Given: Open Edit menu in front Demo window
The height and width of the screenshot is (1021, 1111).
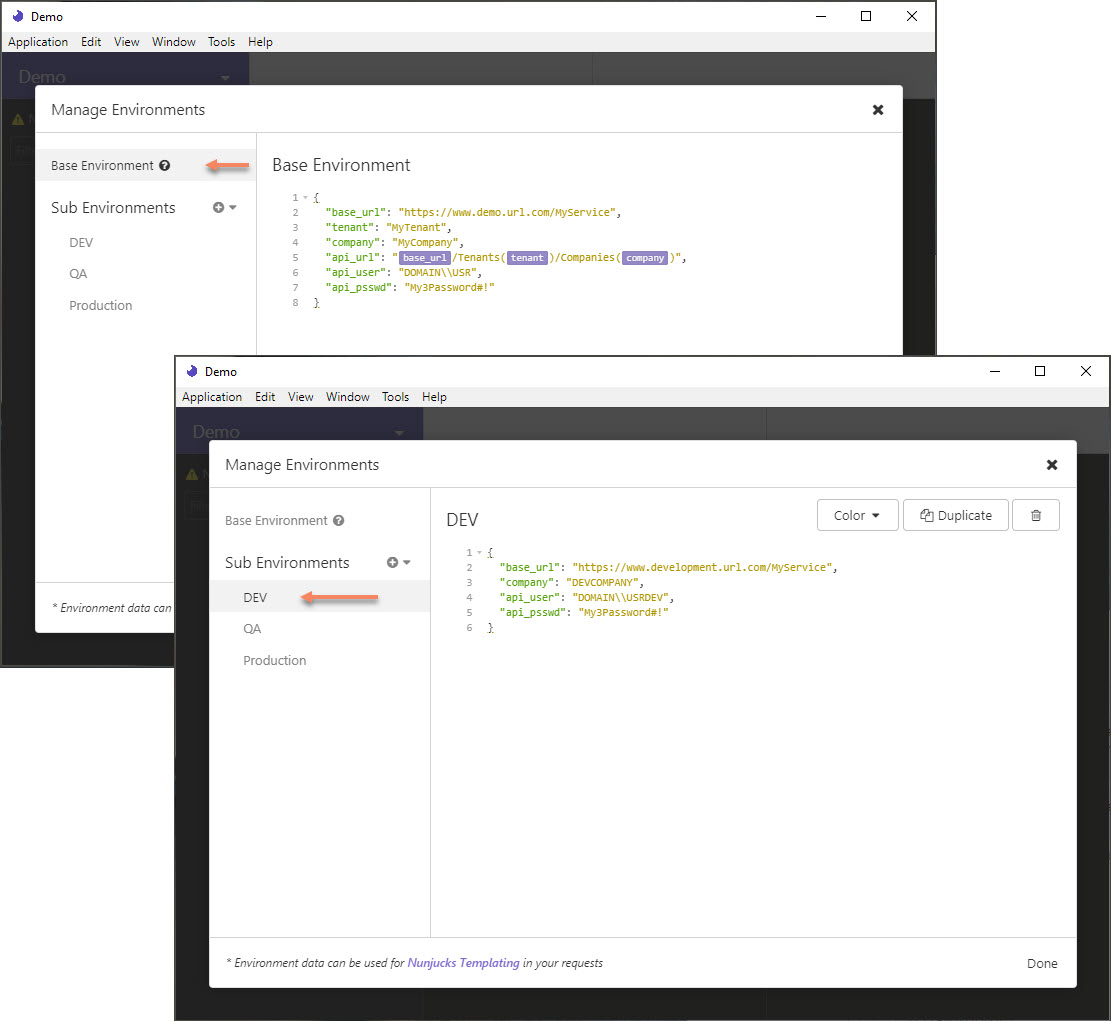Looking at the screenshot, I should tap(265, 397).
